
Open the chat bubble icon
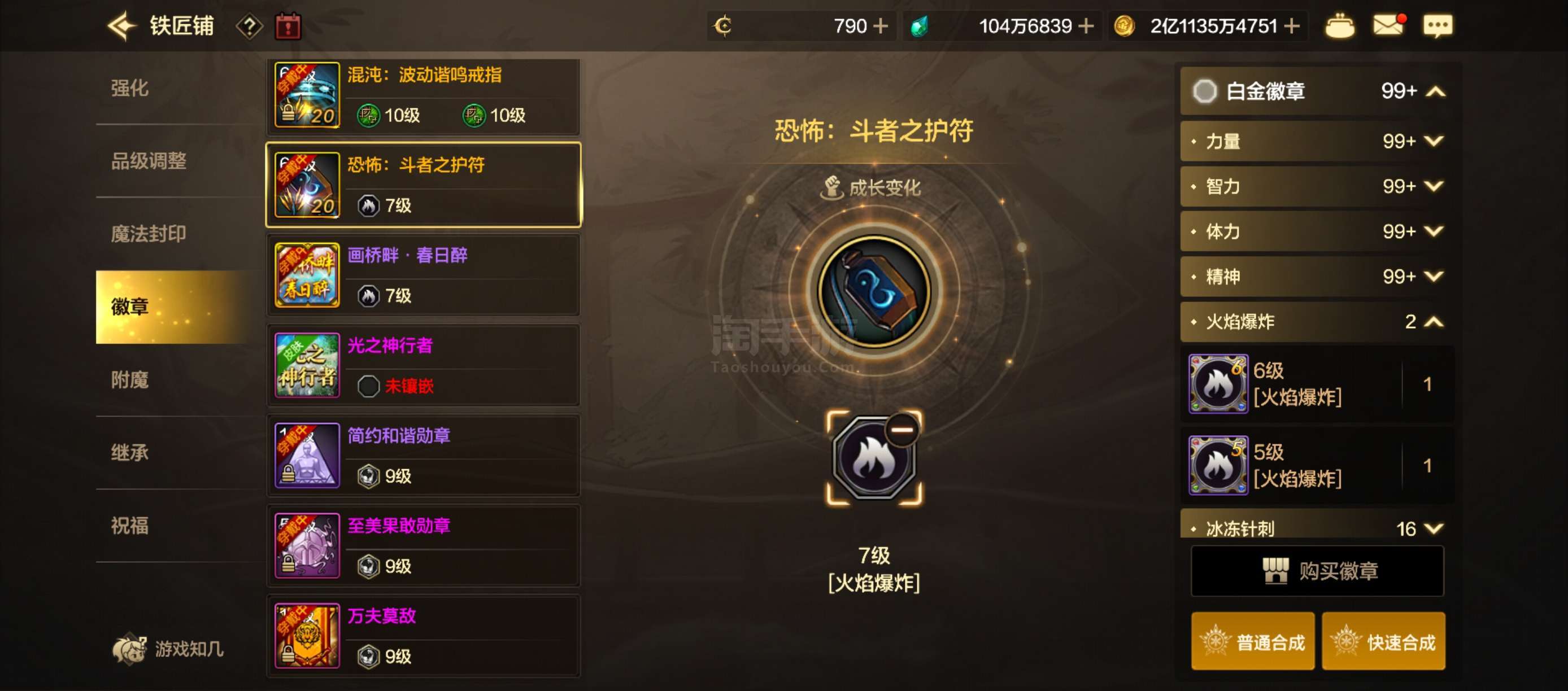1437,26
